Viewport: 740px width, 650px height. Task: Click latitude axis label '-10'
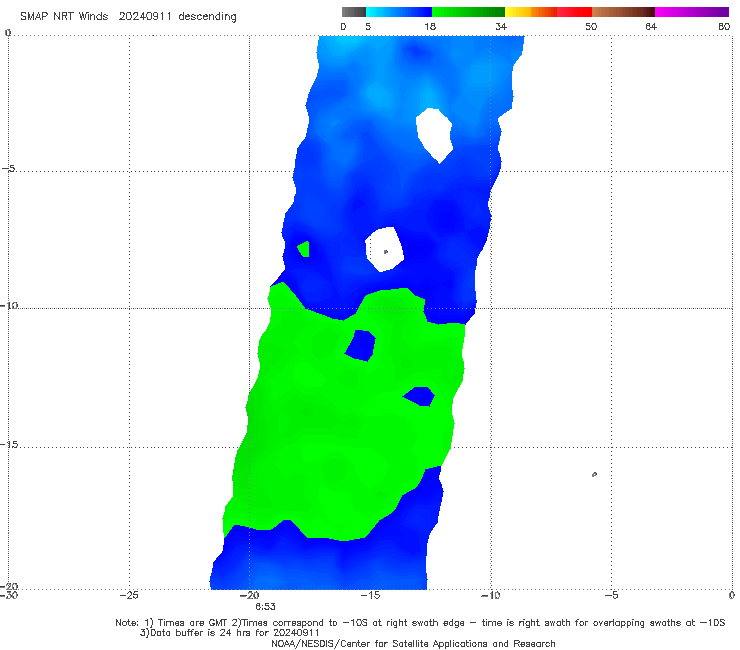[8, 306]
